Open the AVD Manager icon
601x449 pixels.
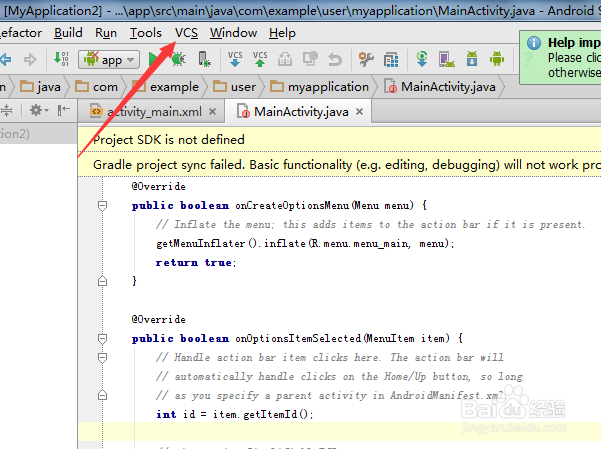[x=447, y=59]
